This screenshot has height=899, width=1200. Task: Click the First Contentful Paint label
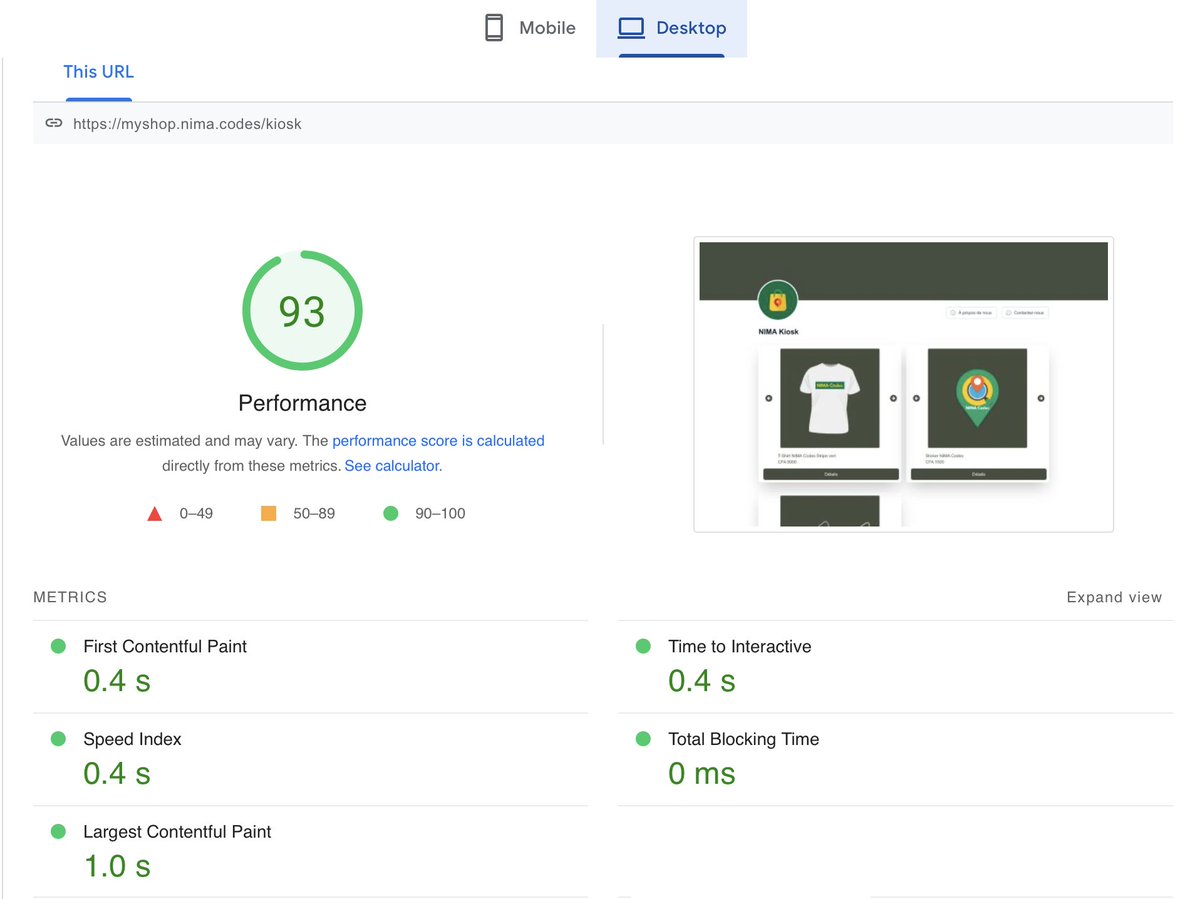coord(165,647)
